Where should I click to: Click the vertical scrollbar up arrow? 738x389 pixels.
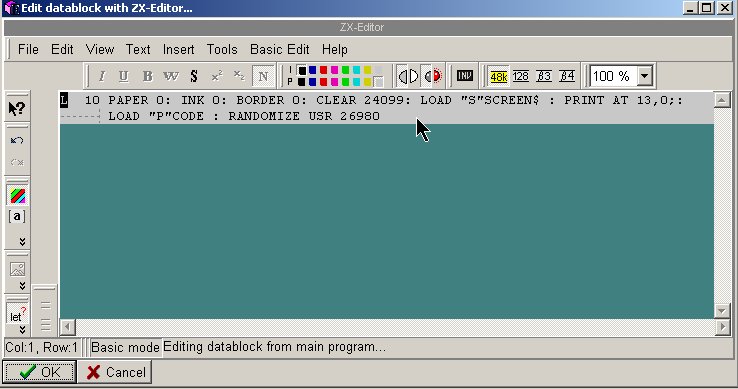point(722,100)
